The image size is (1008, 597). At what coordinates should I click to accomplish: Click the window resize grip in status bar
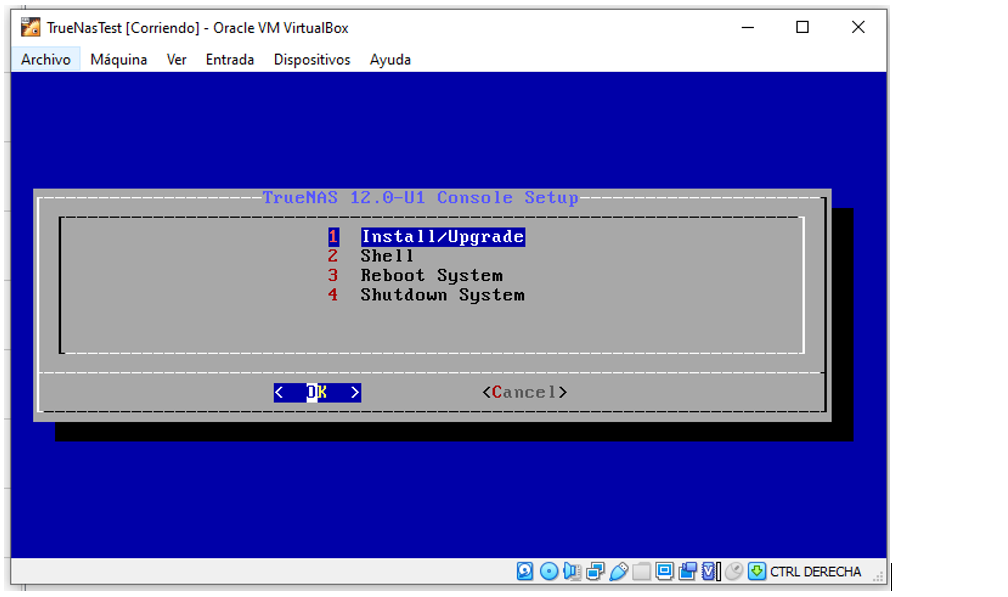pos(878,577)
